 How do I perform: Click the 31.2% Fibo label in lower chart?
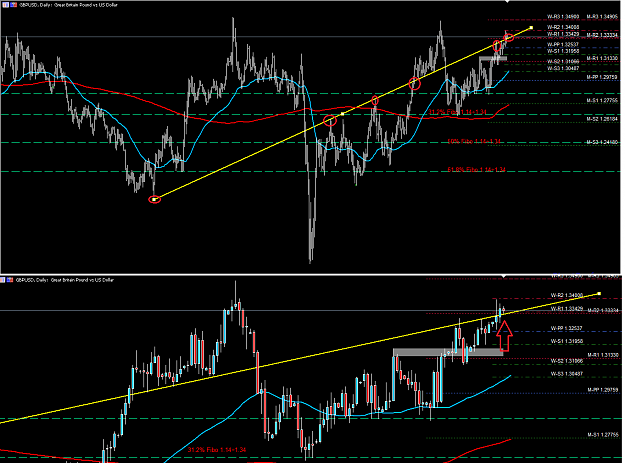[x=217, y=450]
